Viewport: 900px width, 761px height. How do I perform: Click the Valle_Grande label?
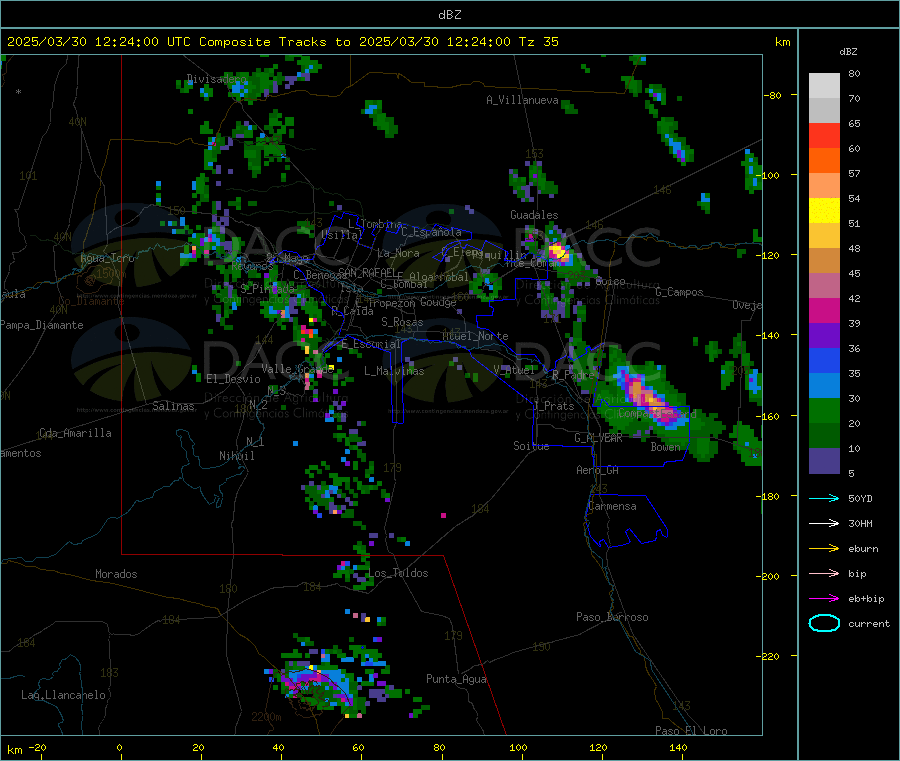[x=297, y=369]
